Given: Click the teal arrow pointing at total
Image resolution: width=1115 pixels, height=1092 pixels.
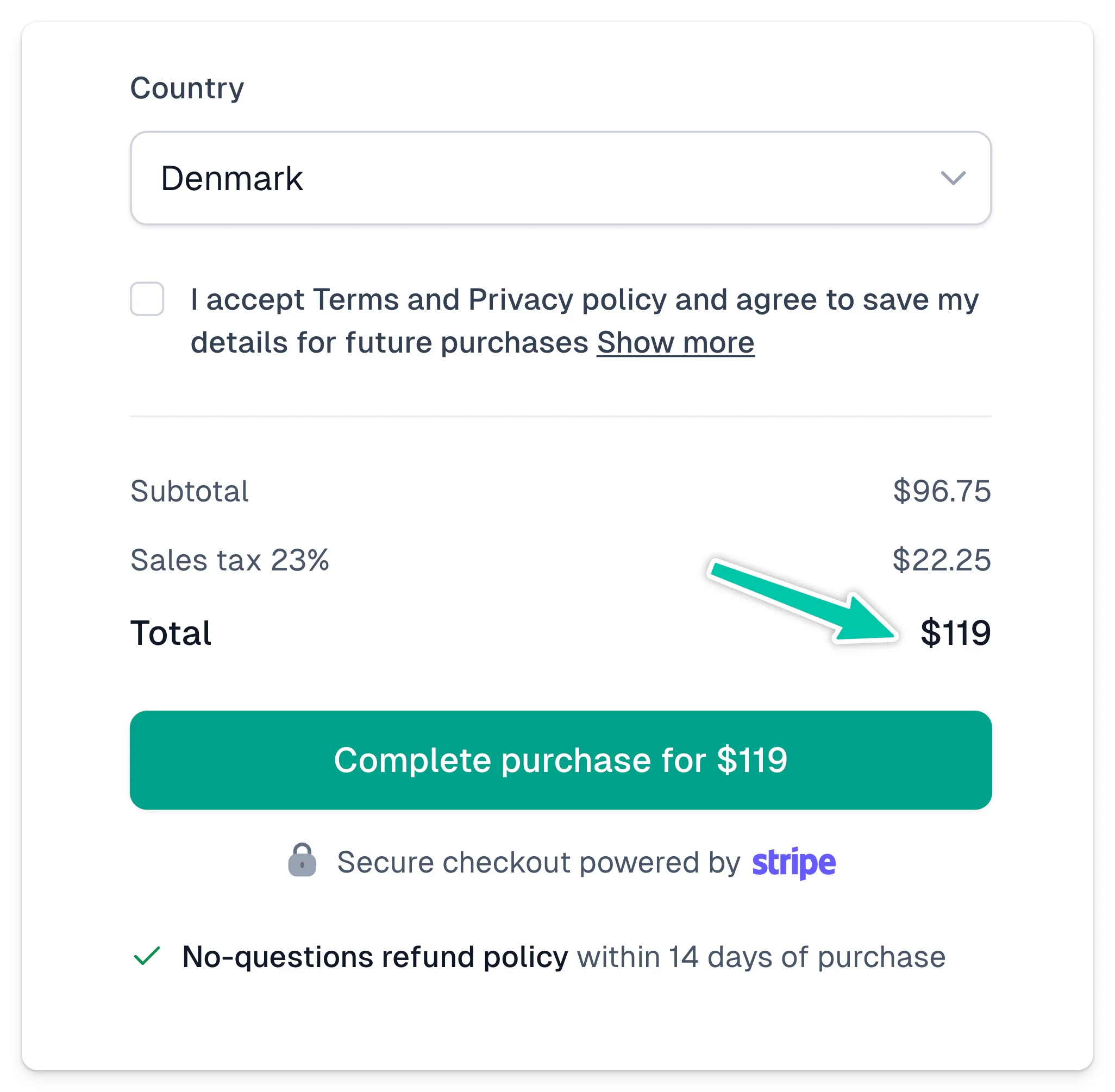Looking at the screenshot, I should 804,600.
